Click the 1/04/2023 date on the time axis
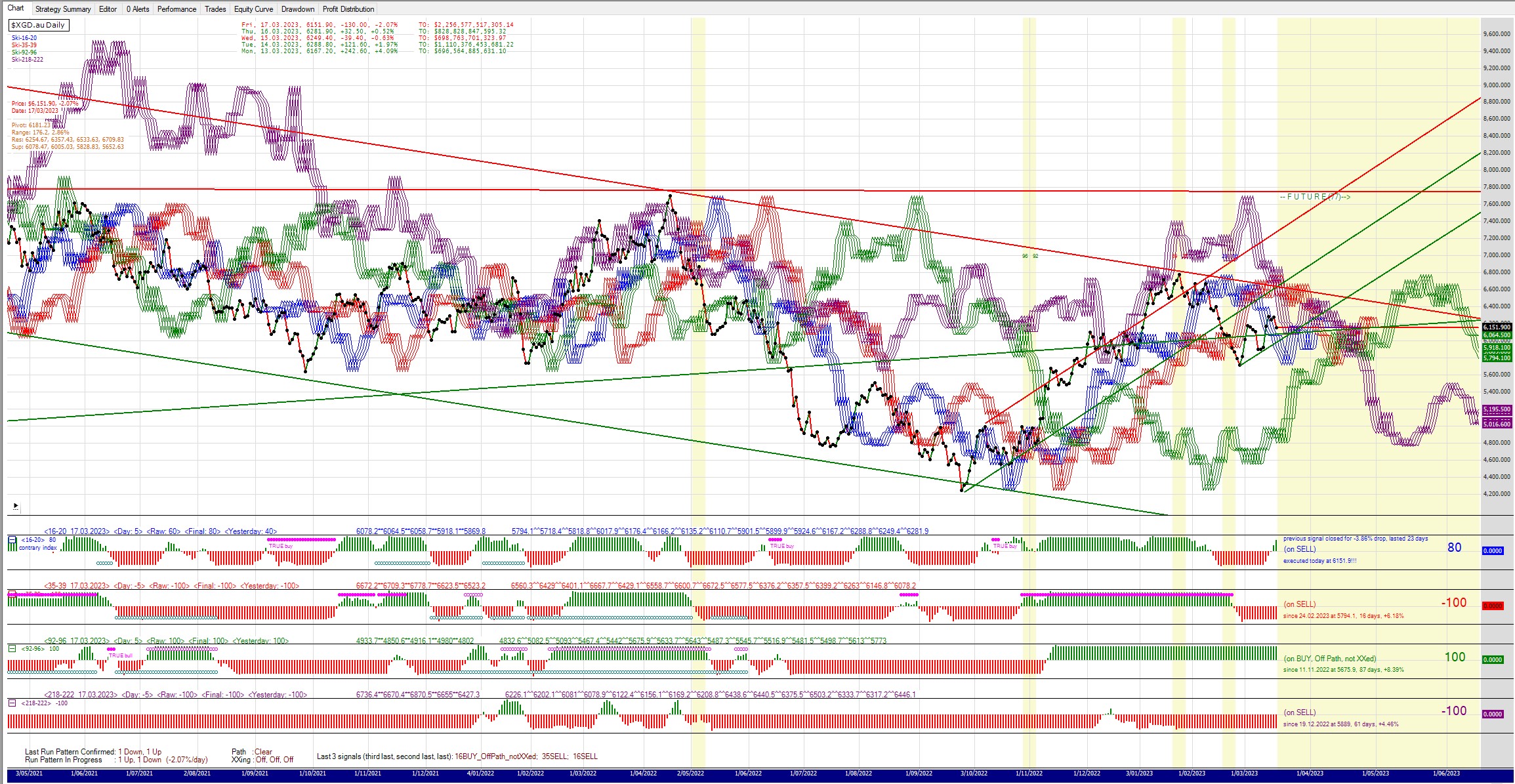Image resolution: width=1515 pixels, height=784 pixels. 1310,773
